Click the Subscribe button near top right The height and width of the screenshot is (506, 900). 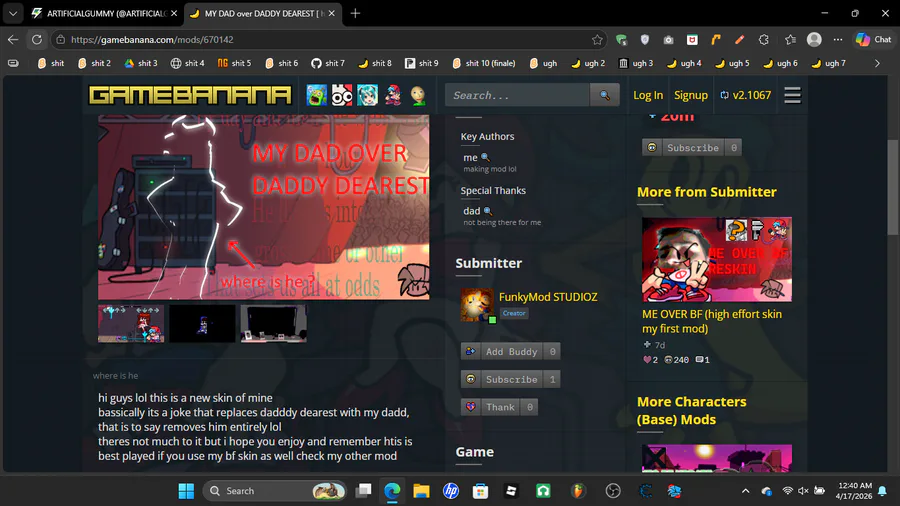pyautogui.click(x=692, y=147)
